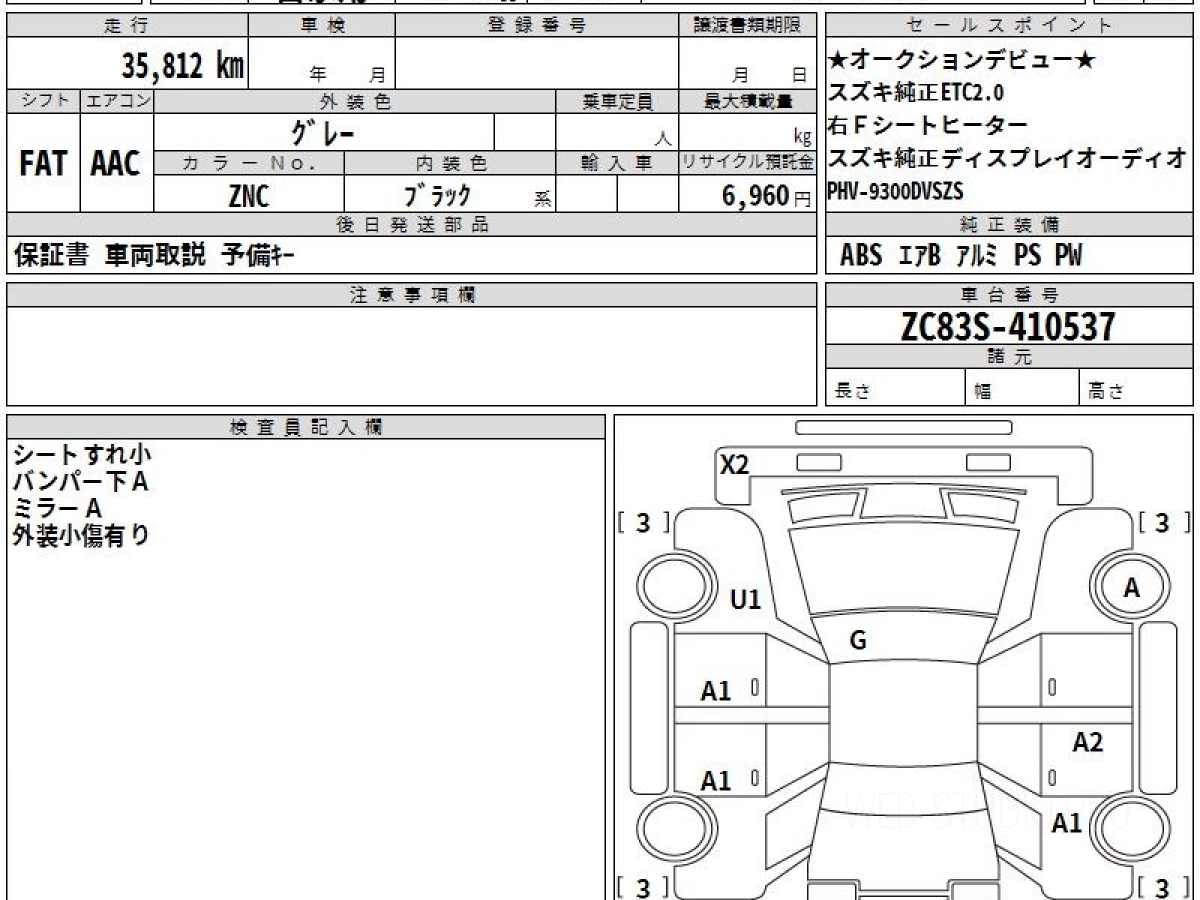Screen dimensions: 1200x900
Task: Click the 走行 header cell
Action: 126,25
